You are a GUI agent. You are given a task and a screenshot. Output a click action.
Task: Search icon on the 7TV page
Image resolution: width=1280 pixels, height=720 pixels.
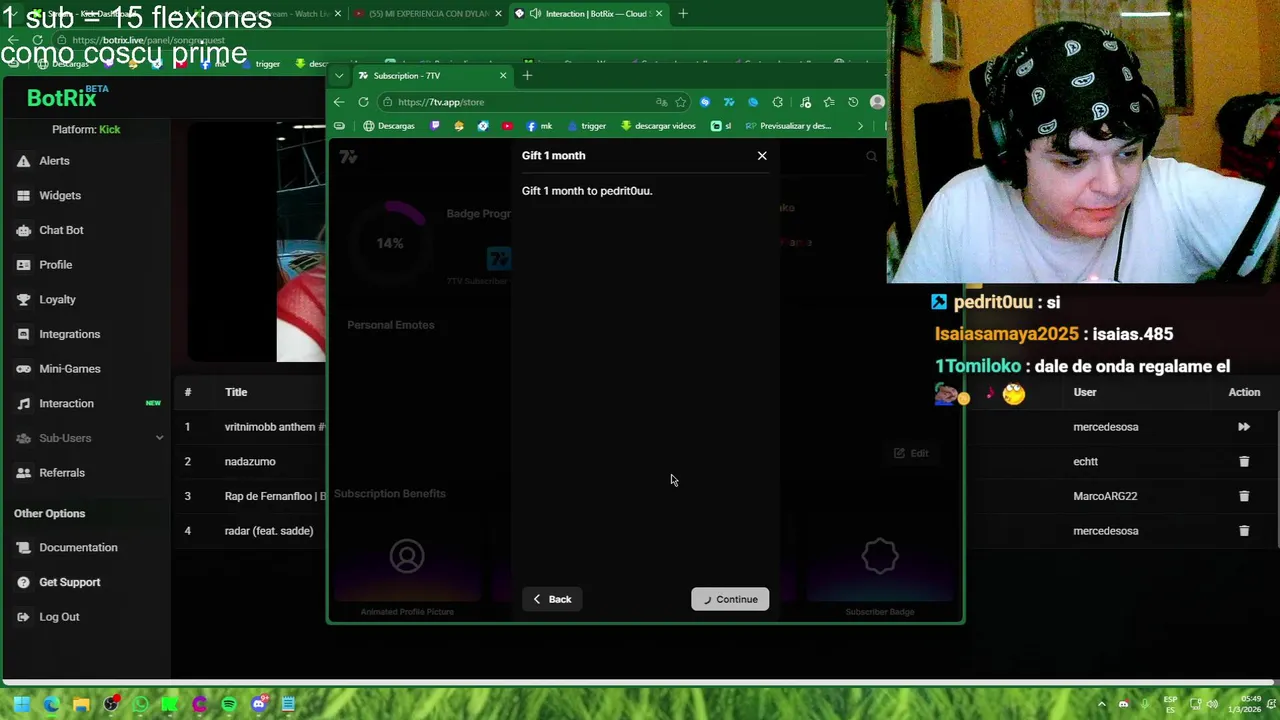872,157
